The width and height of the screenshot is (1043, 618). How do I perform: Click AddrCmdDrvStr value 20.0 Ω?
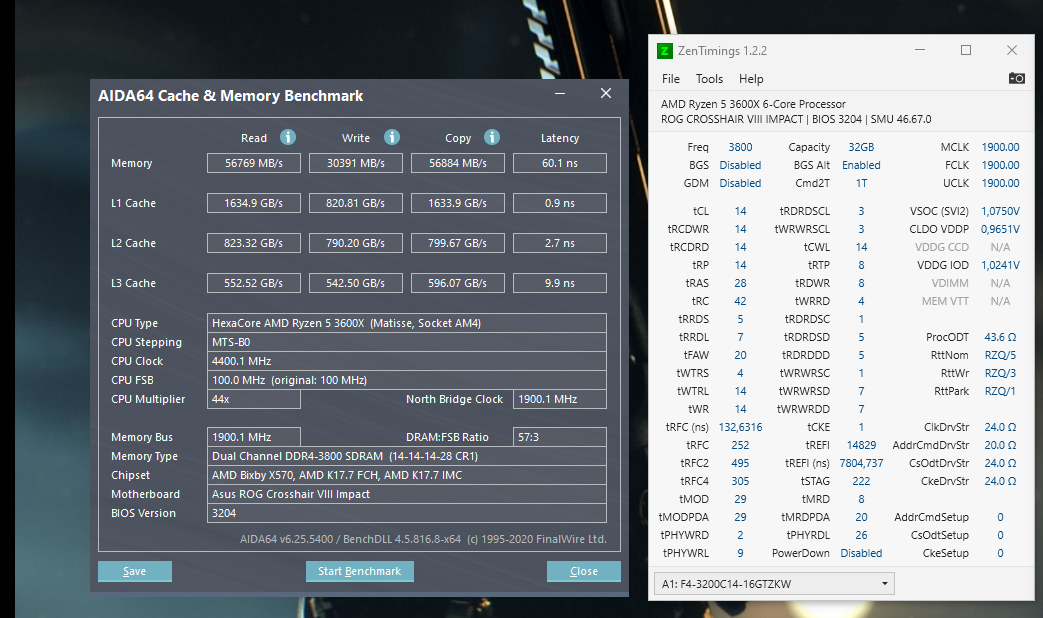[1000, 445]
